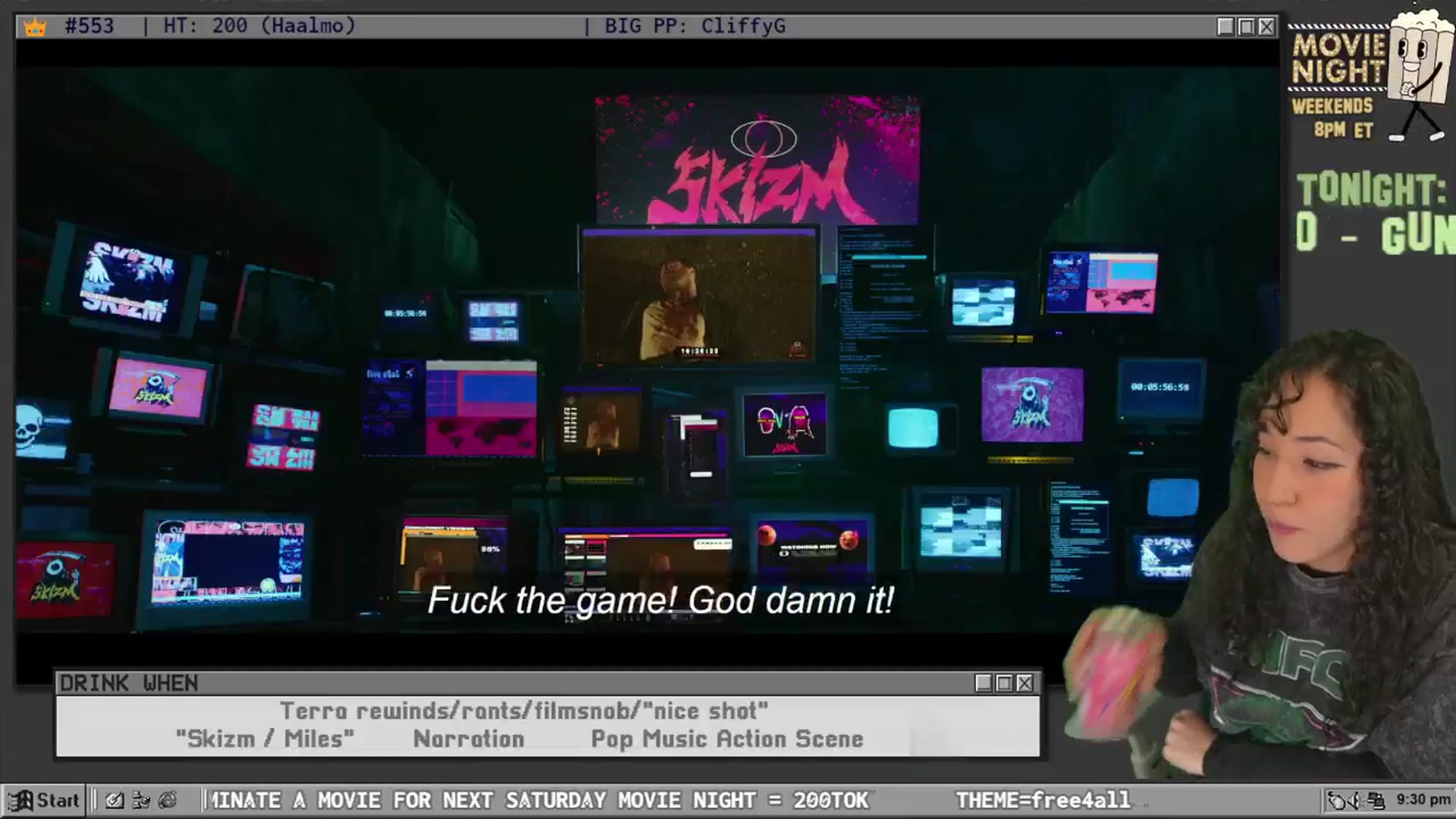Image resolution: width=1456 pixels, height=819 pixels.
Task: Click the streamer webcam overlay
Action: (1259, 554)
